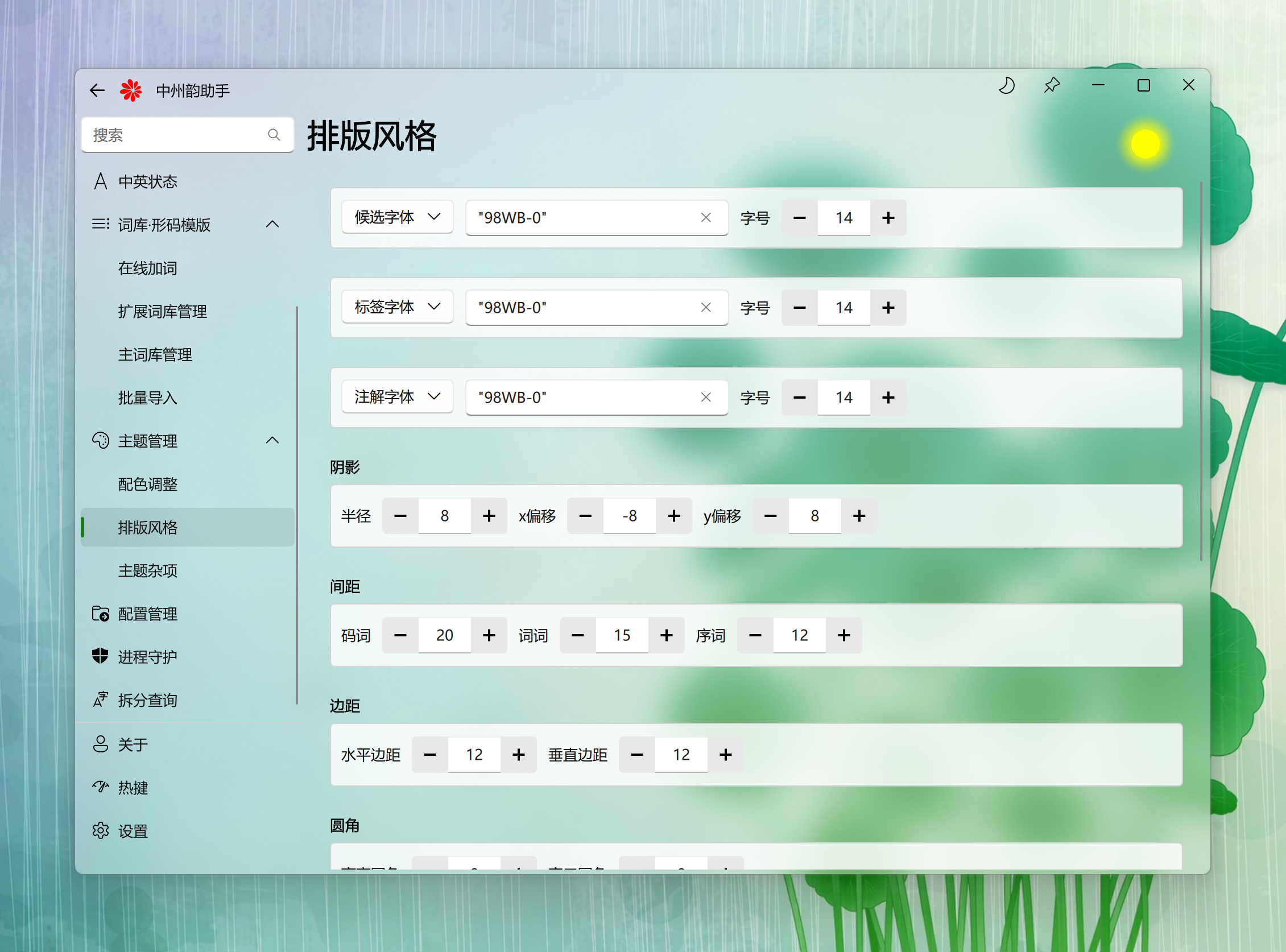Open the 标签字体 dropdown
Image resolution: width=1286 pixels, height=952 pixels.
coord(397,307)
